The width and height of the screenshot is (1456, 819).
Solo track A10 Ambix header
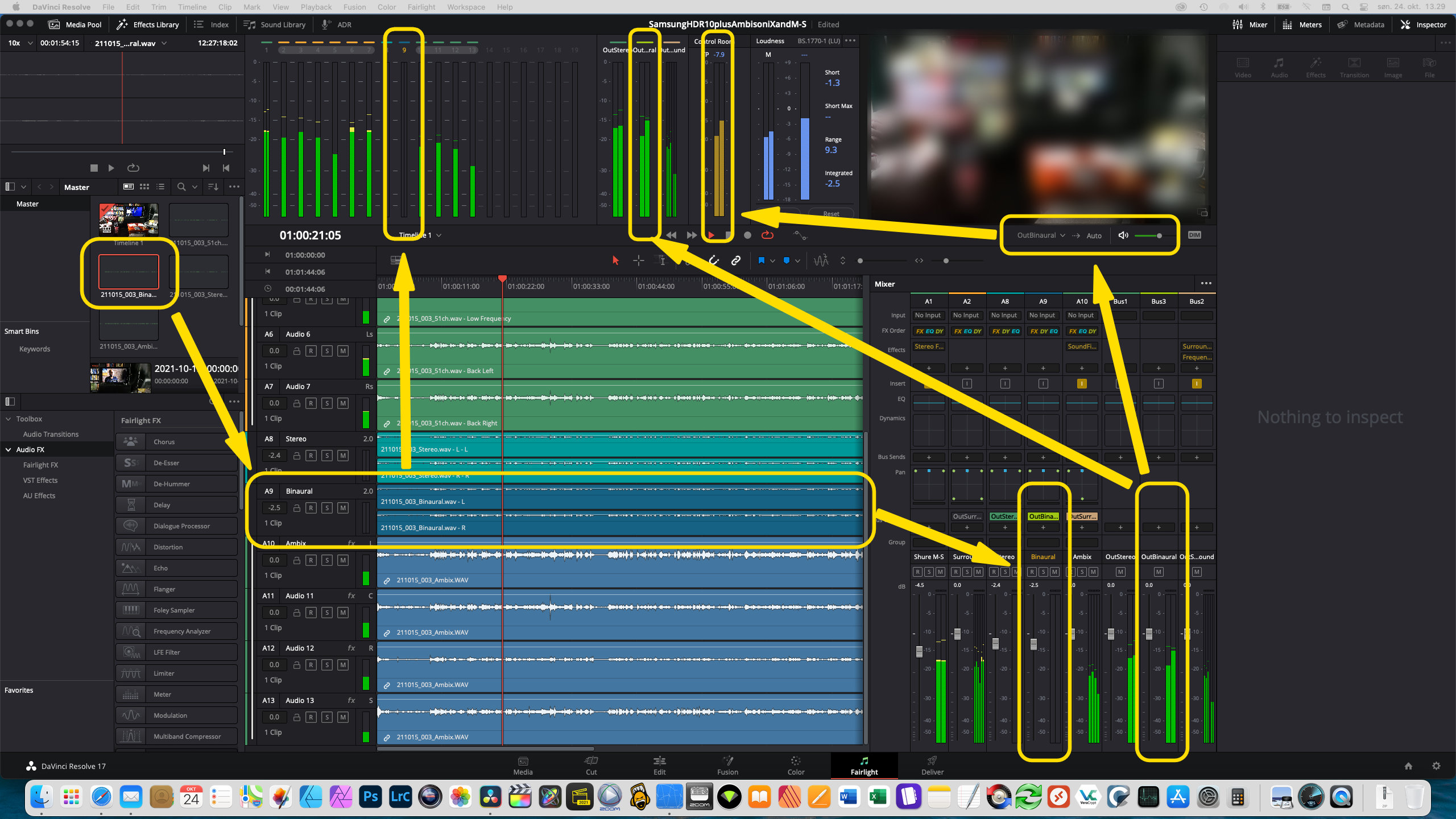[327, 560]
